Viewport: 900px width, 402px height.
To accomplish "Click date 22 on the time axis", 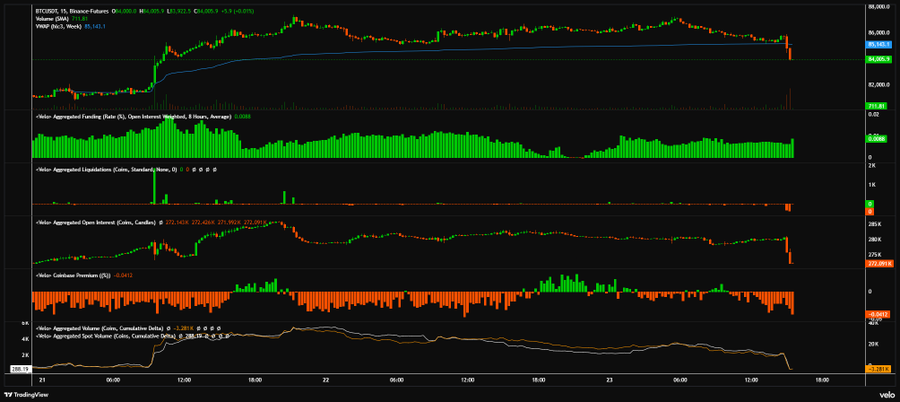I will 326,380.
